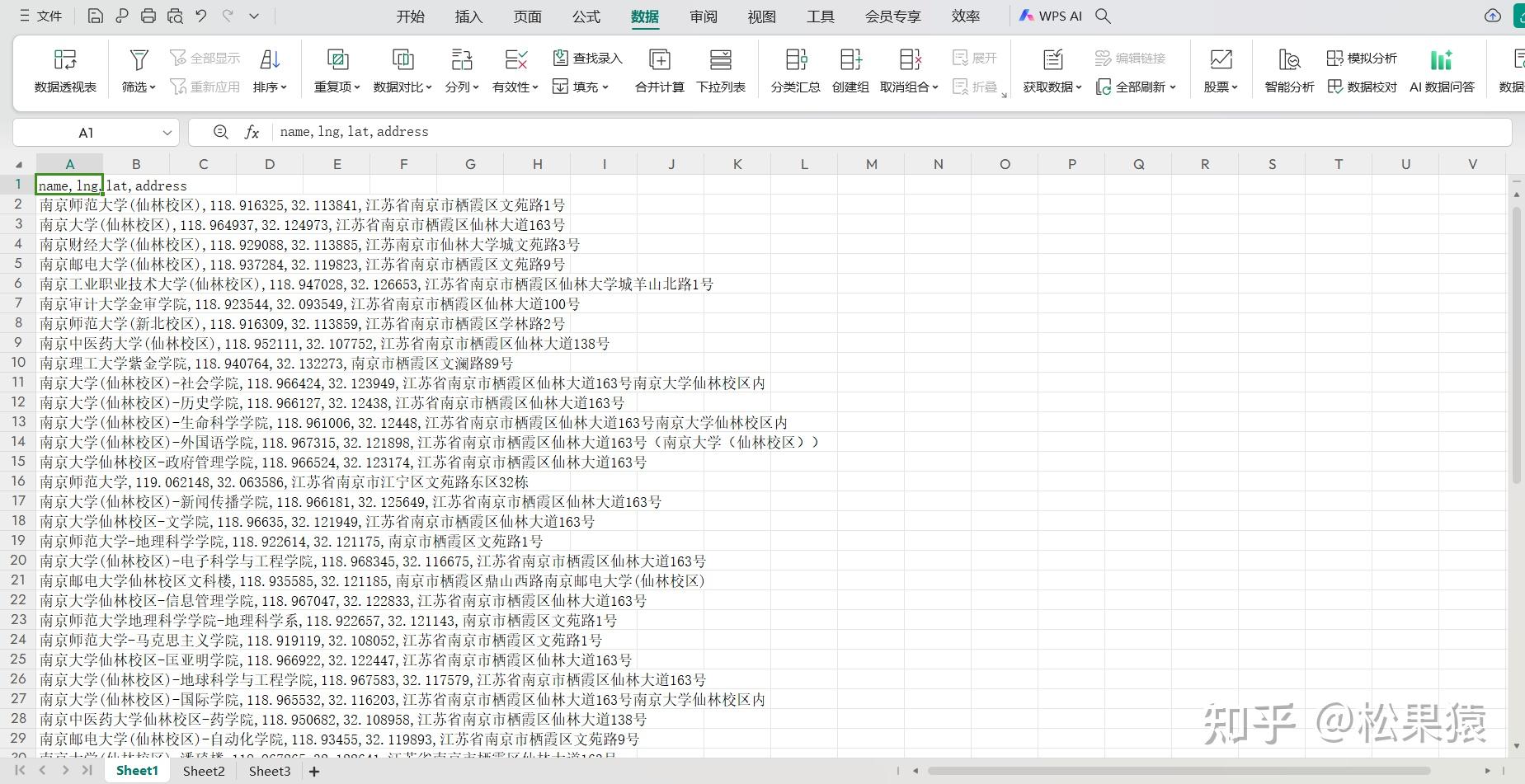Toggle 展开 to expand grouped rows

tap(977, 57)
